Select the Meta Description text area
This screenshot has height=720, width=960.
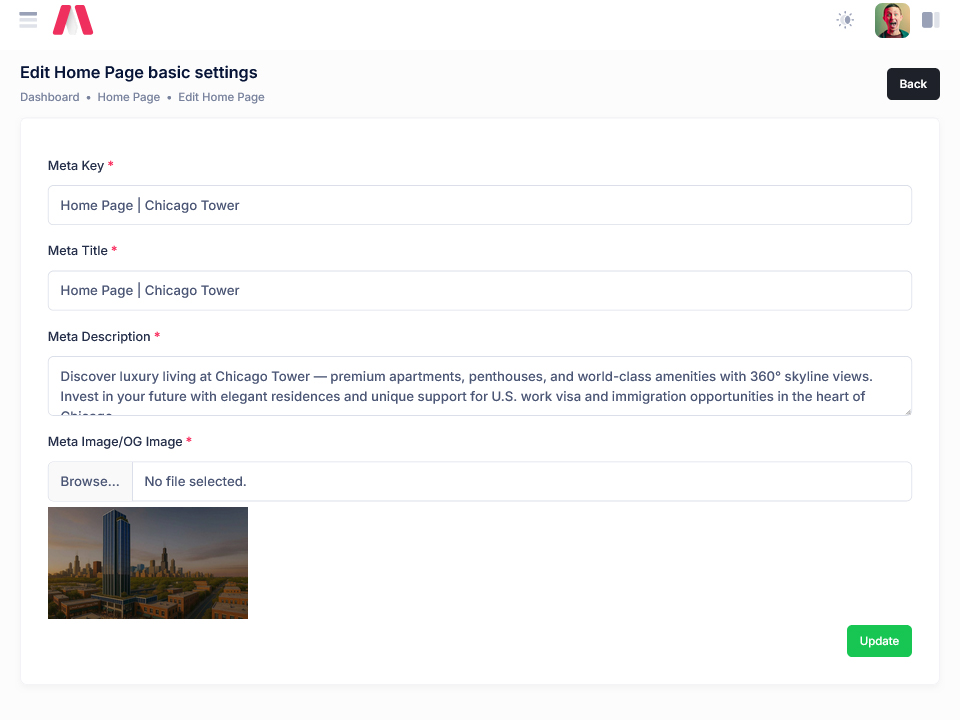coord(480,385)
